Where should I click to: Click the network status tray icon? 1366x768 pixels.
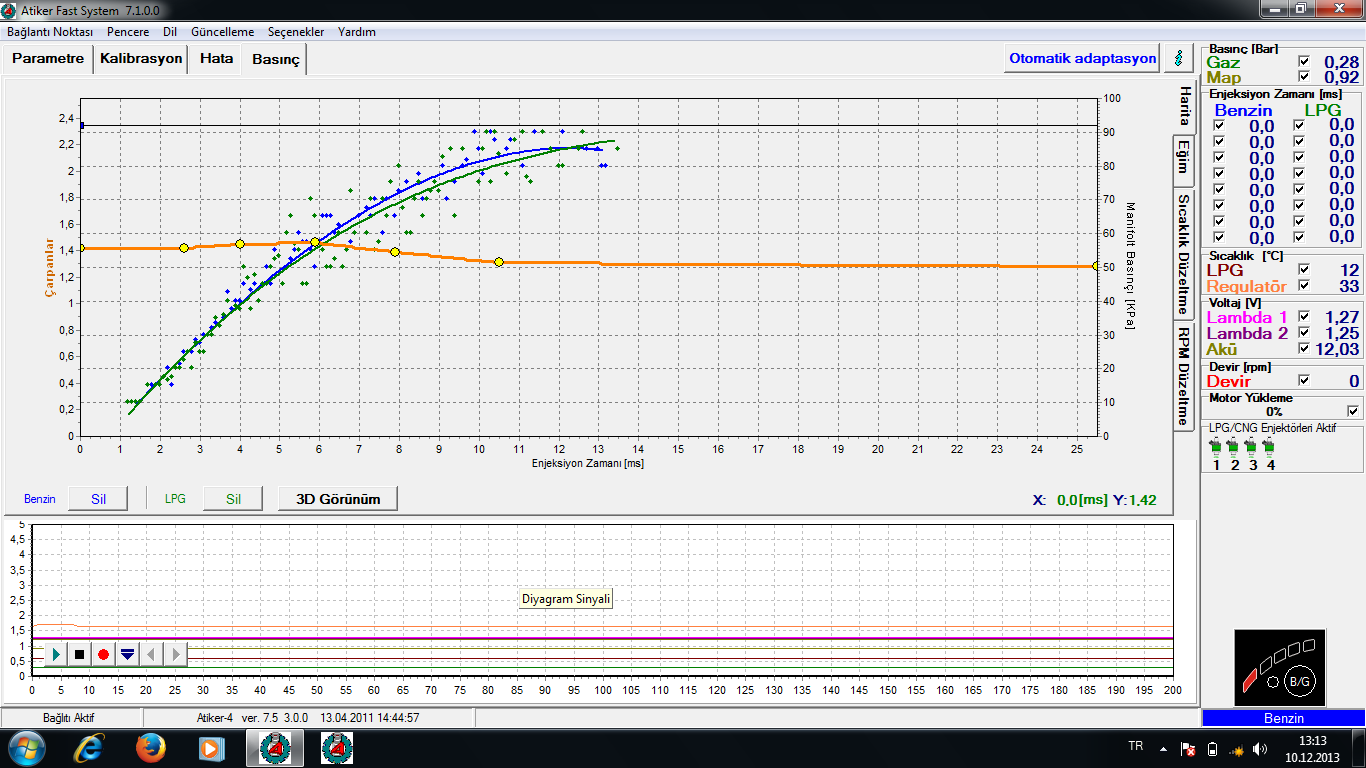[1236, 749]
